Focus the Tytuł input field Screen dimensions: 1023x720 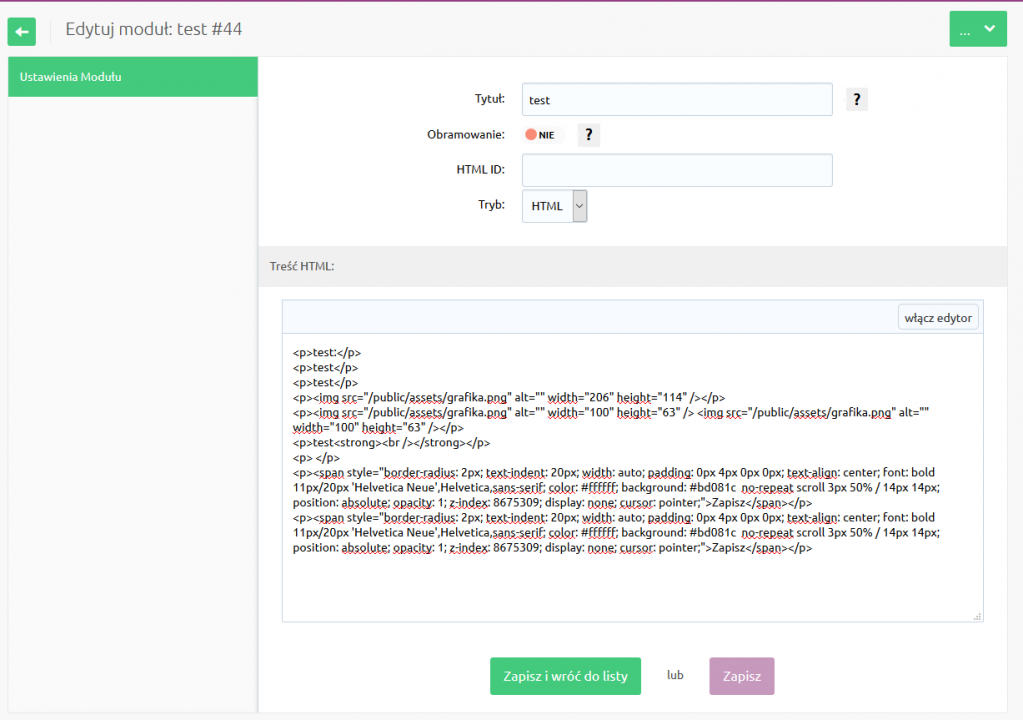pos(677,100)
